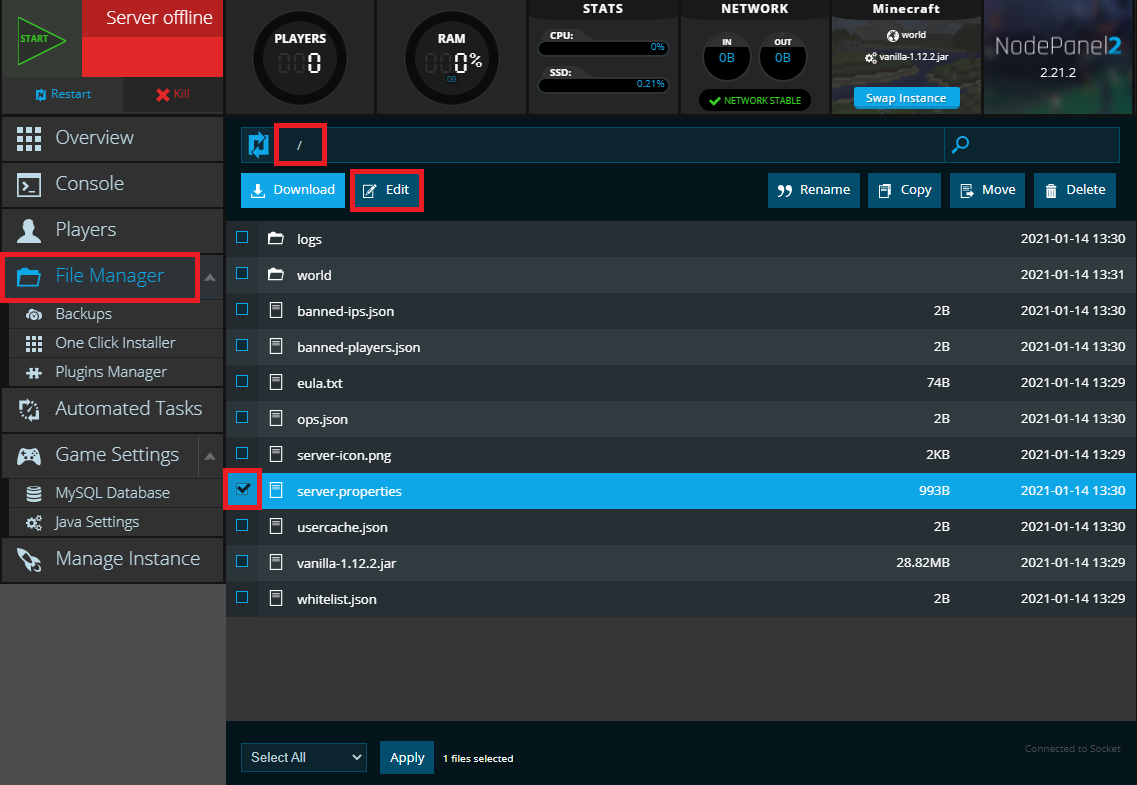Collapse the File Manager submenu arrow
Viewport: 1137px width, 785px height.
[x=210, y=277]
